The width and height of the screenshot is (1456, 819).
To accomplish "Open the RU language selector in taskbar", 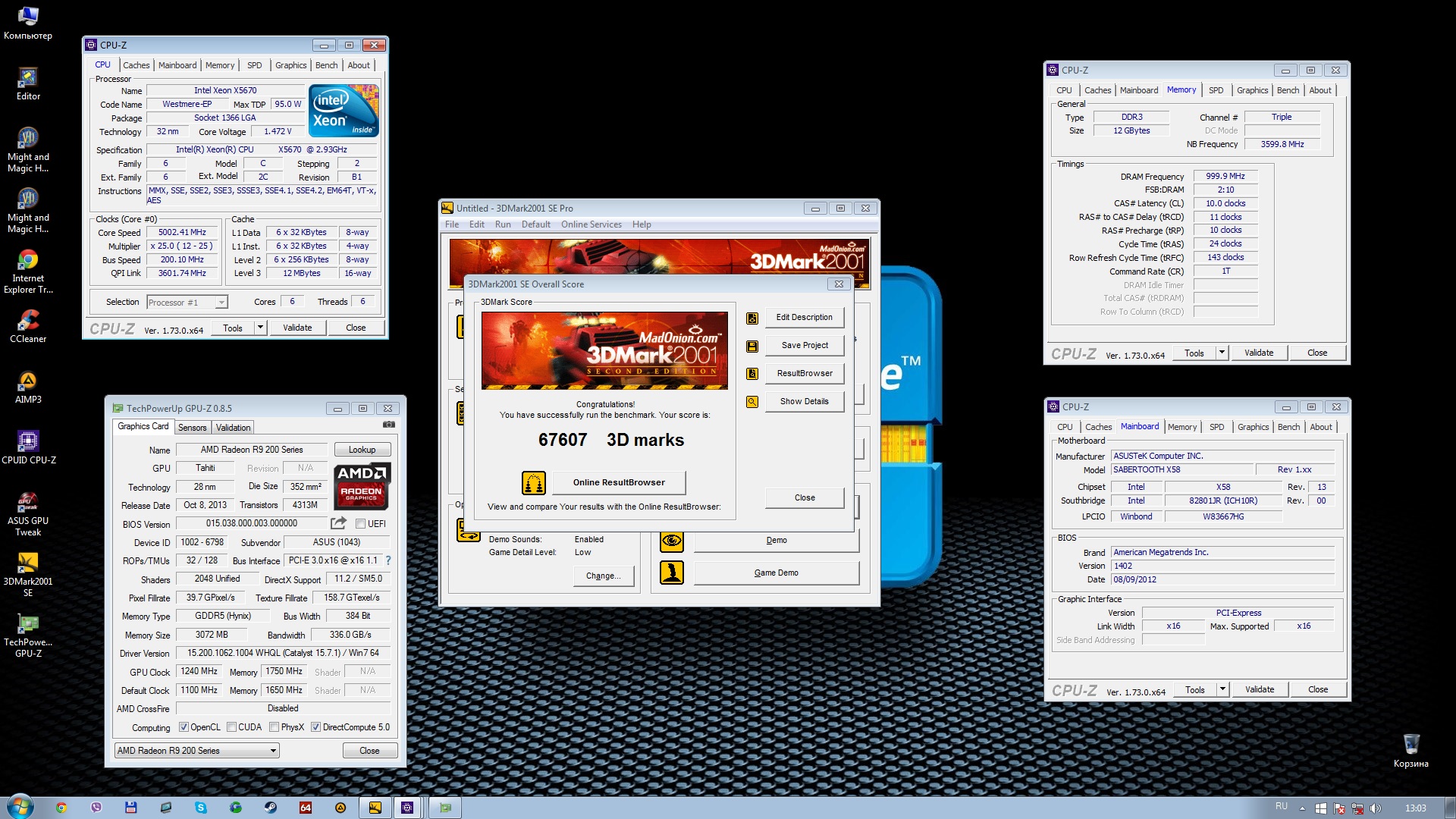I will pos(1281,807).
